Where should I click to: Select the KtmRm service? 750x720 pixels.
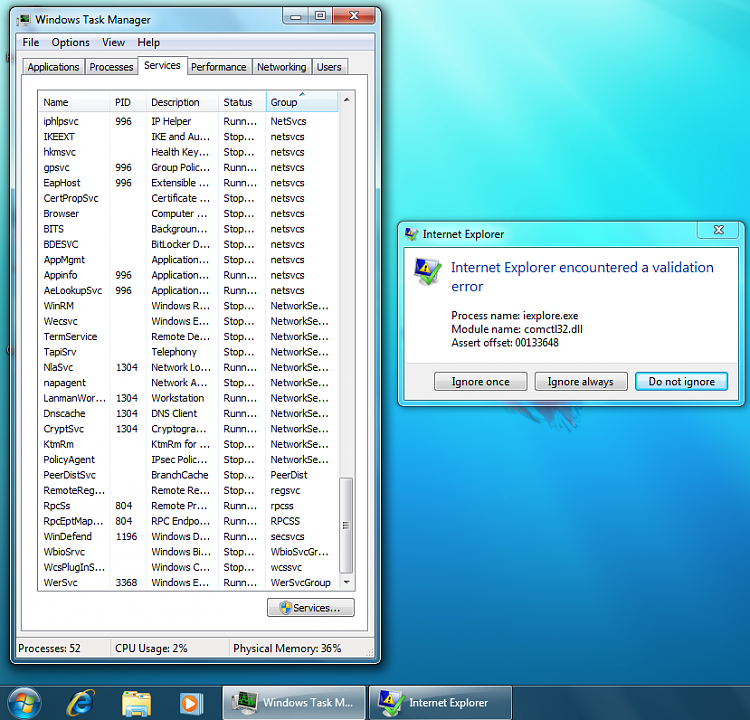point(188,444)
